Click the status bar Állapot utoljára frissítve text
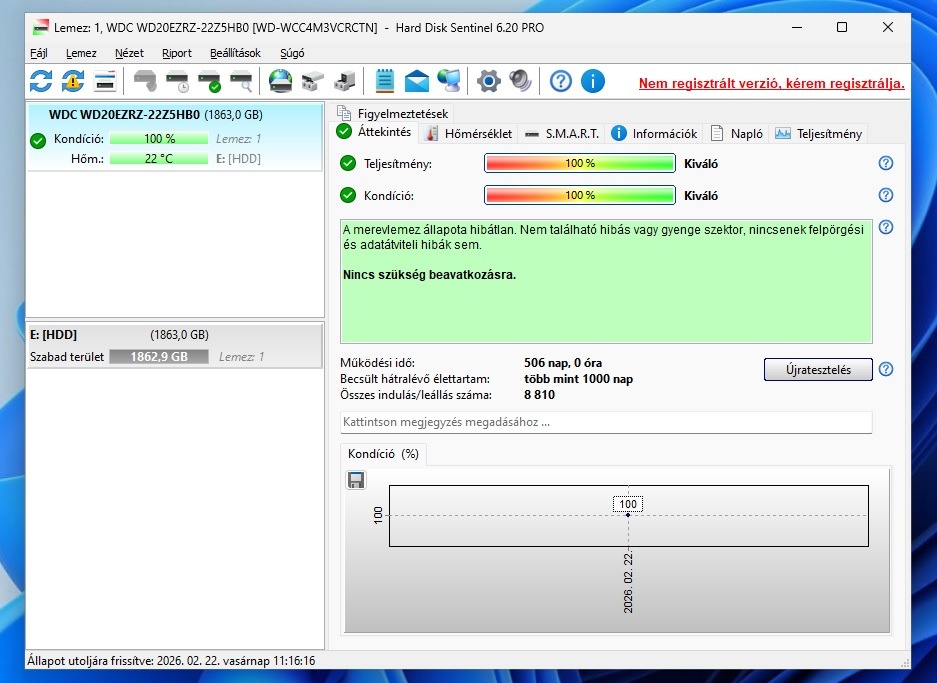 click(171, 661)
